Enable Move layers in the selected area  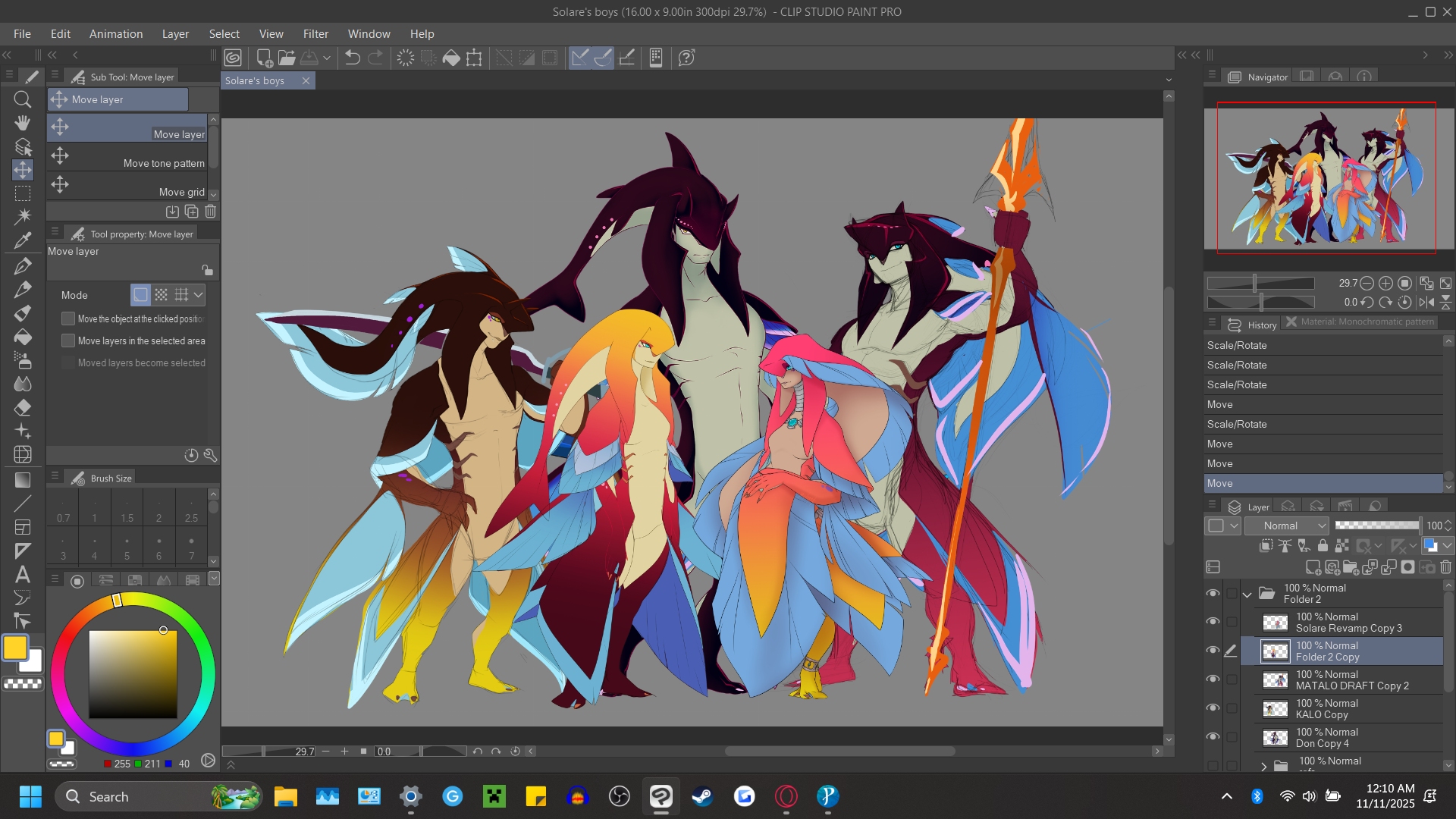tap(68, 341)
